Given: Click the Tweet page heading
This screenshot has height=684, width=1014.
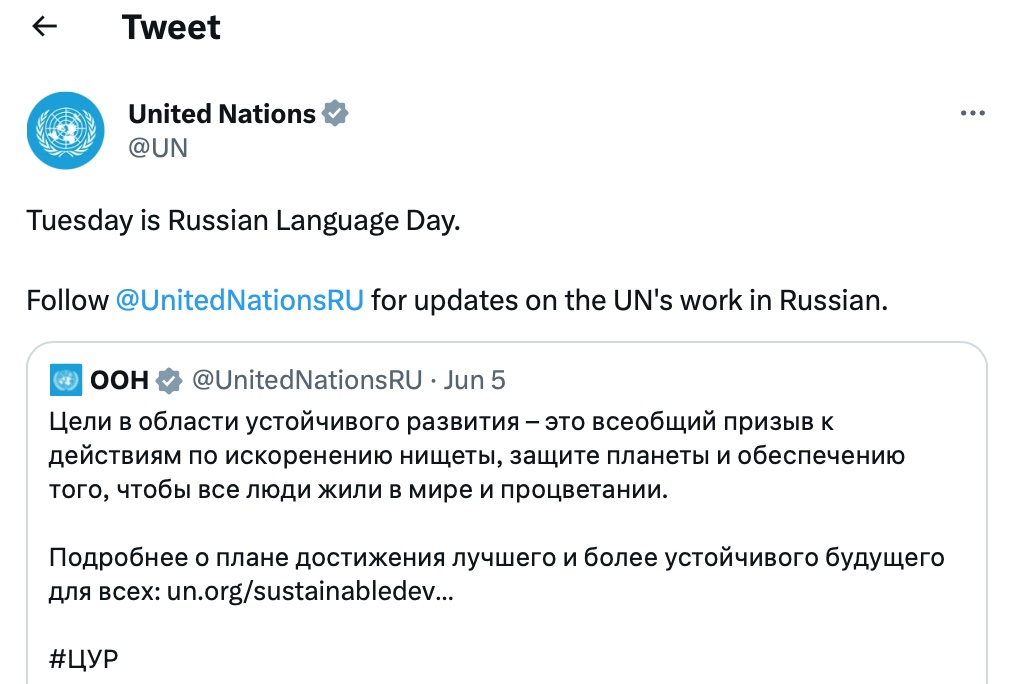Looking at the screenshot, I should (171, 27).
